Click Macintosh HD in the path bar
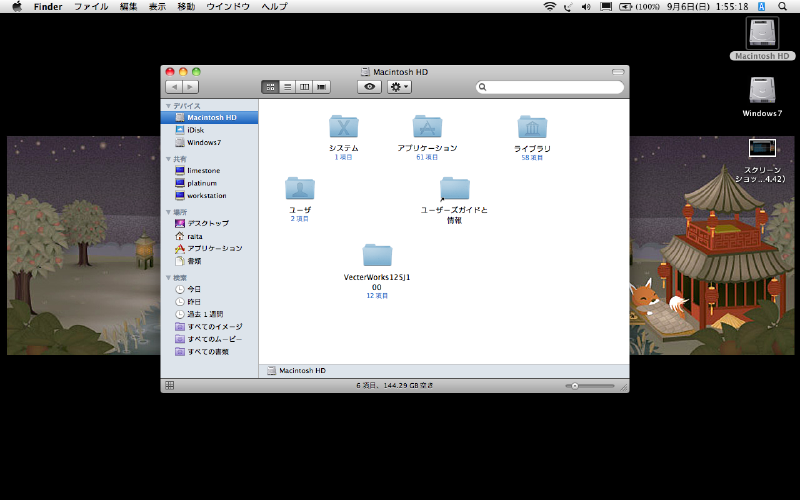This screenshot has height=500, width=800. pyautogui.click(x=296, y=371)
